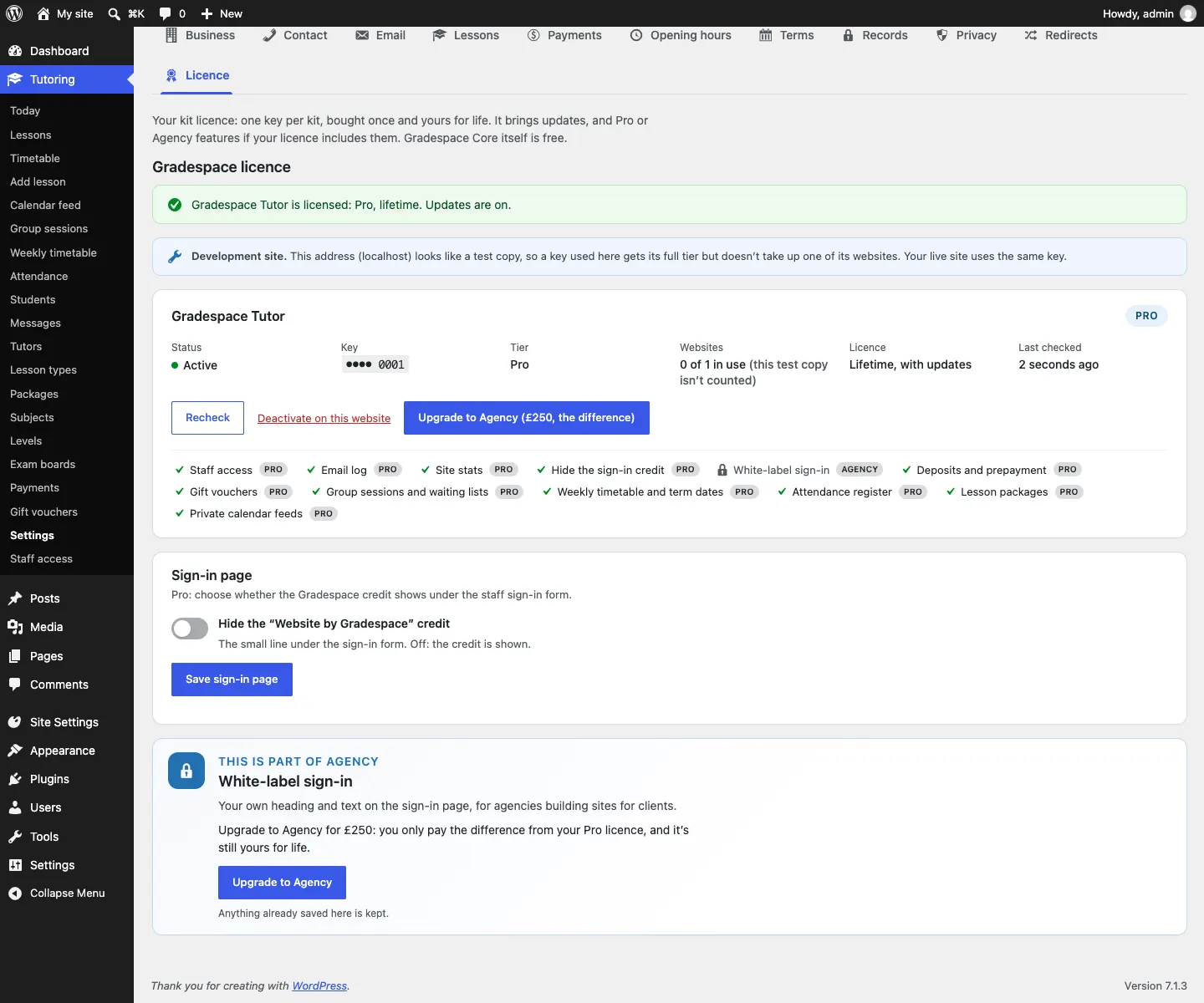Open the comments bubble icon in admin bar
This screenshot has height=1003, width=1204.
click(165, 13)
